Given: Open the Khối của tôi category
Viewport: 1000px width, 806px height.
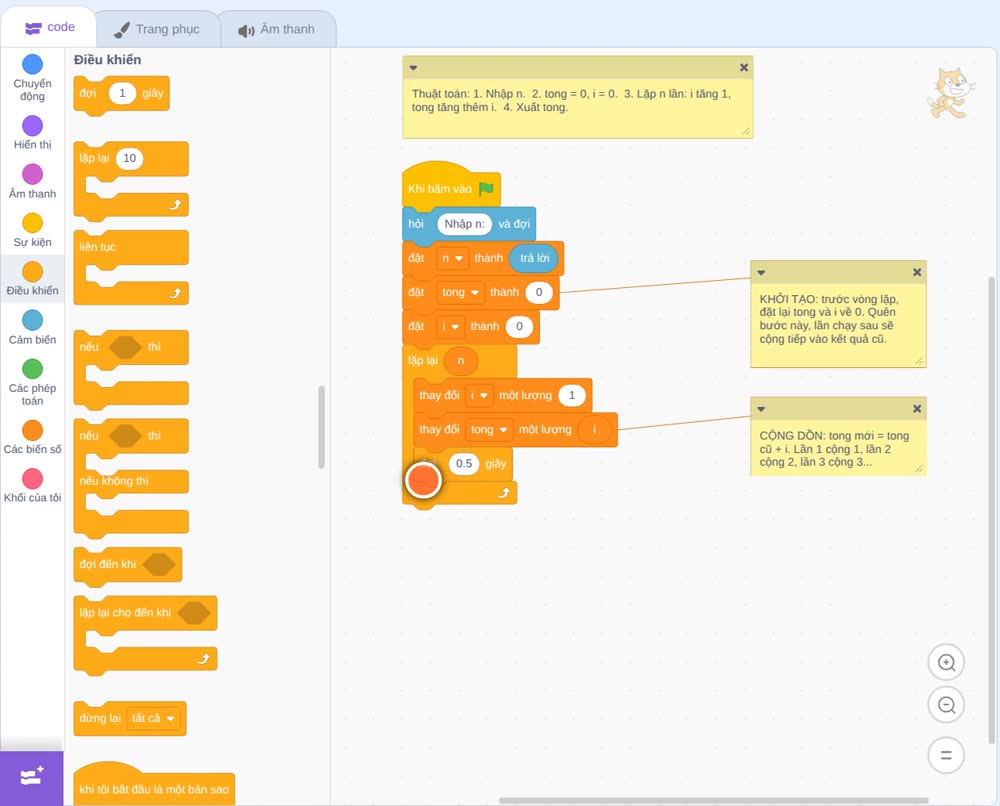Looking at the screenshot, I should coord(32,486).
